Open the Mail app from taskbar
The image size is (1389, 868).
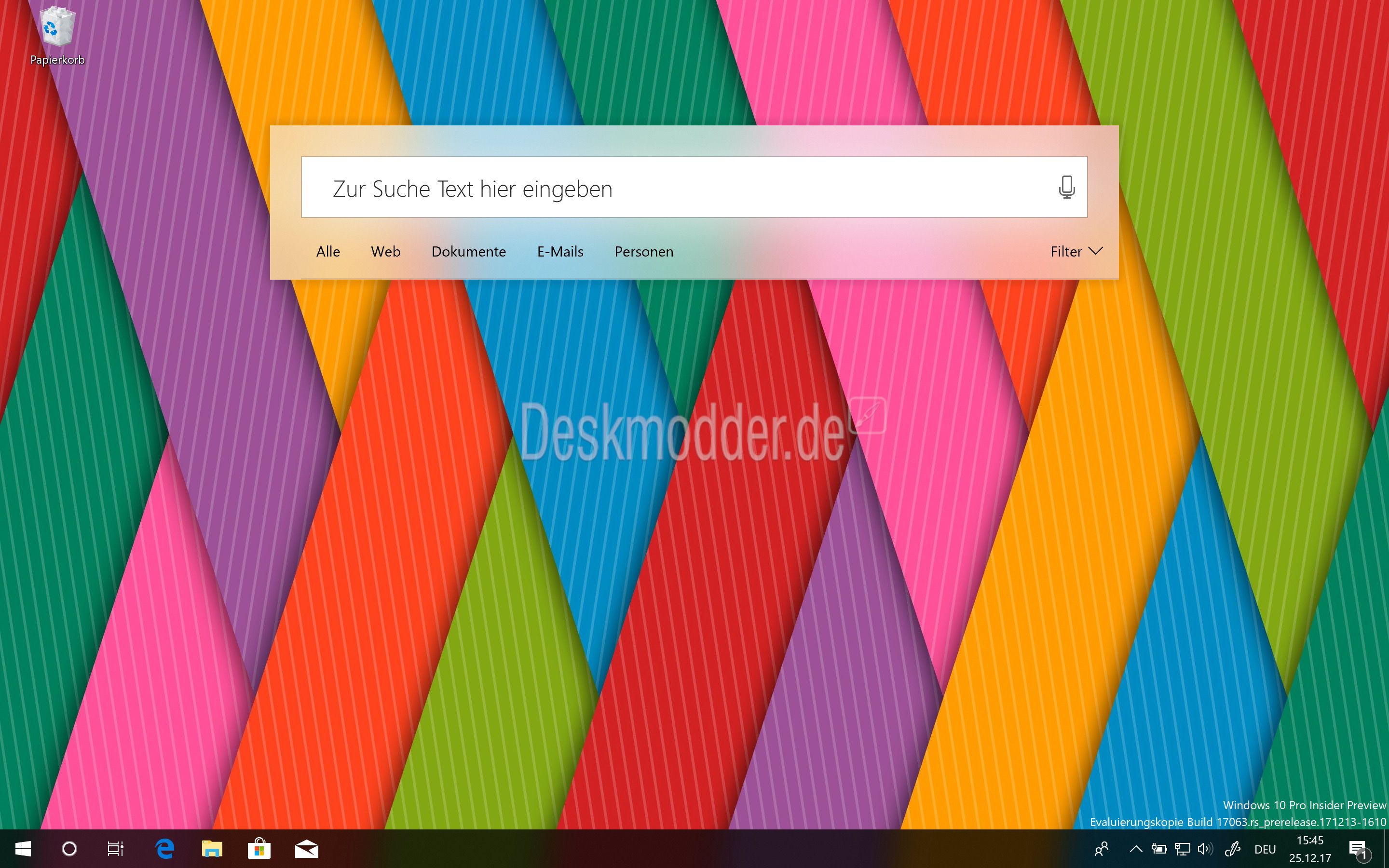[x=307, y=849]
